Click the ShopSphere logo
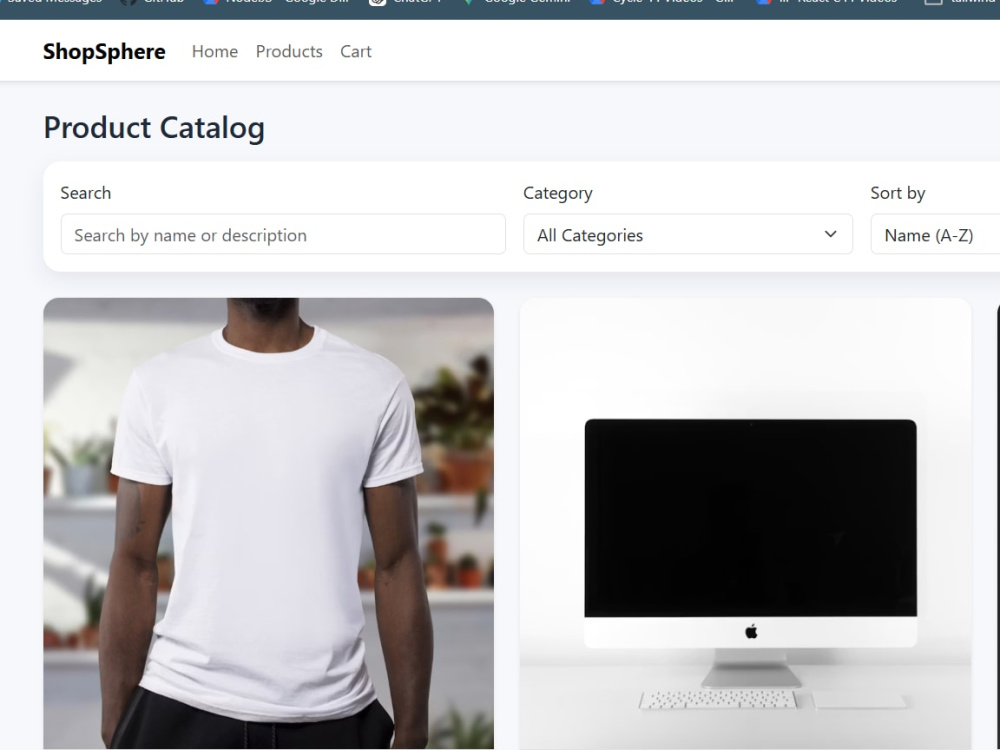Screen dimensions: 1000x750 (x=104, y=52)
